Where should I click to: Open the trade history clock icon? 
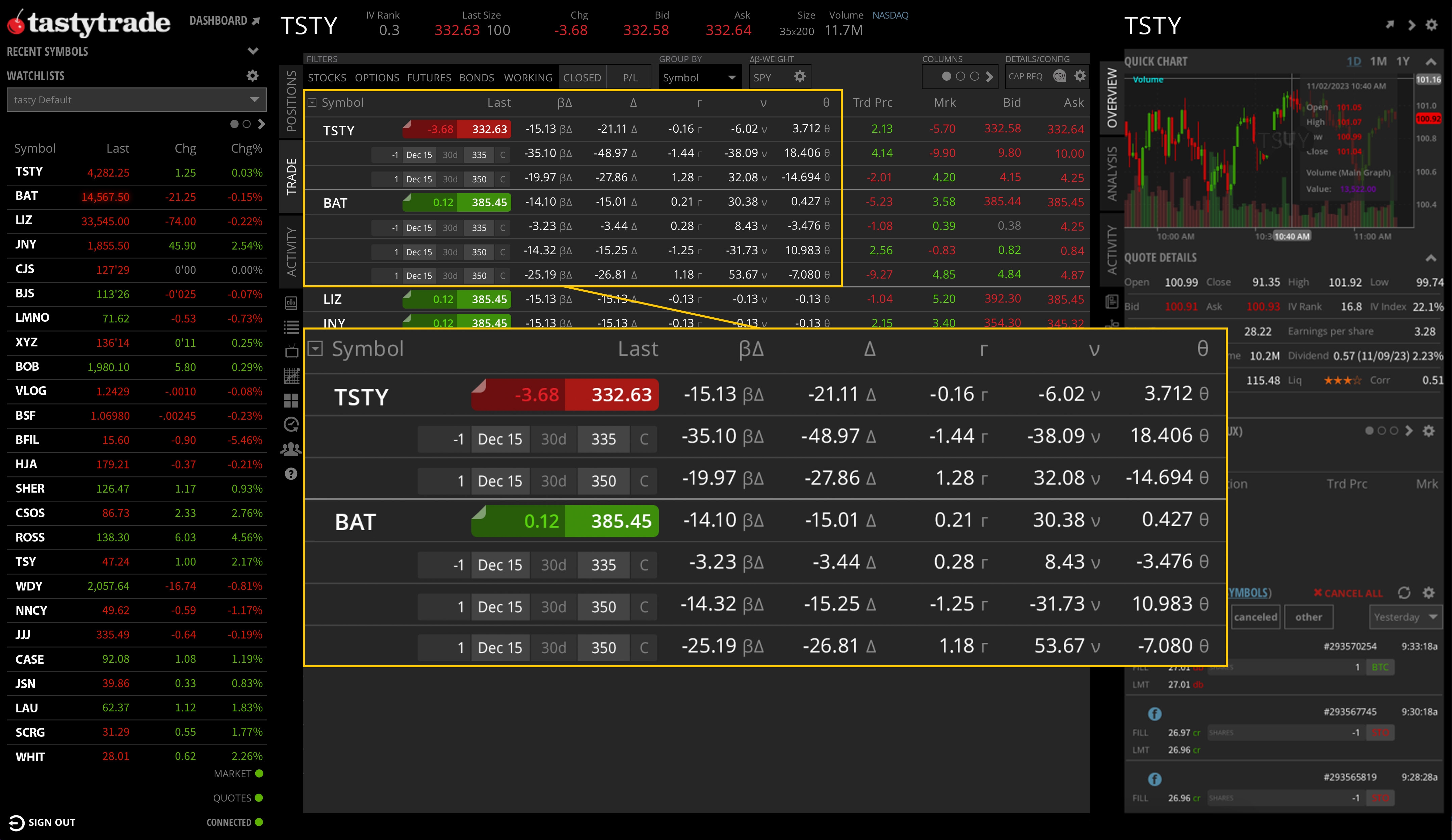coord(291,425)
